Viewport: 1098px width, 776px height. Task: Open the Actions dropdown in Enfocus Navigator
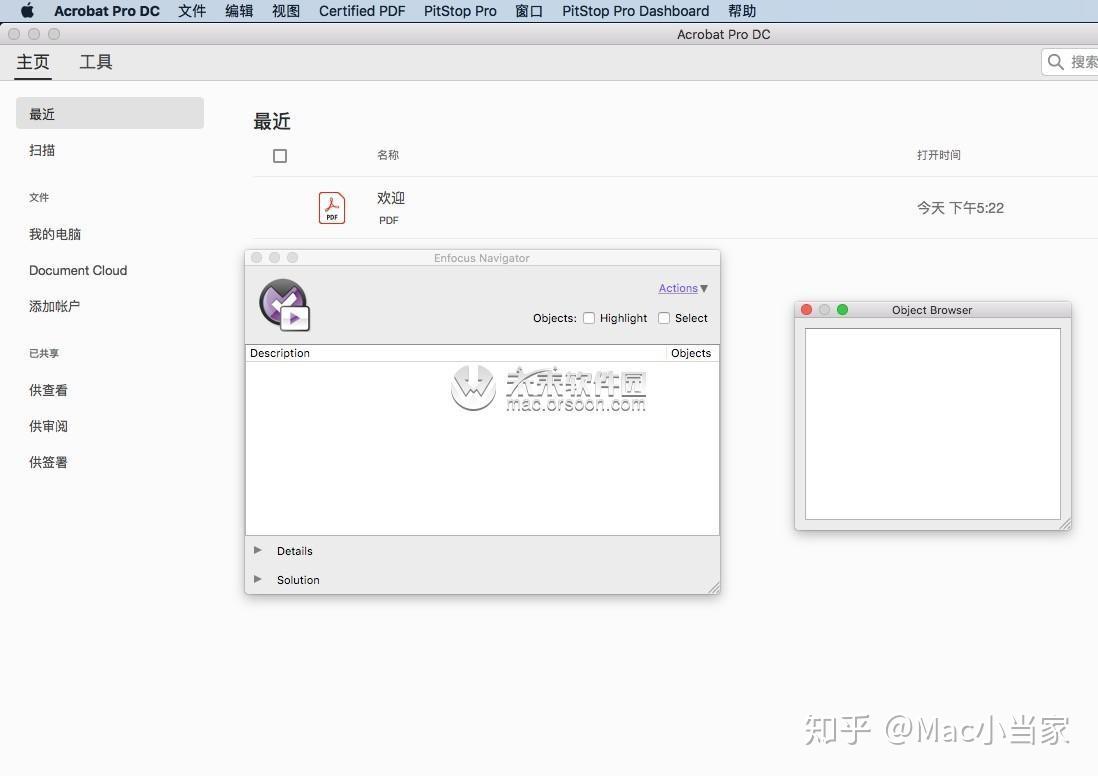click(x=682, y=288)
